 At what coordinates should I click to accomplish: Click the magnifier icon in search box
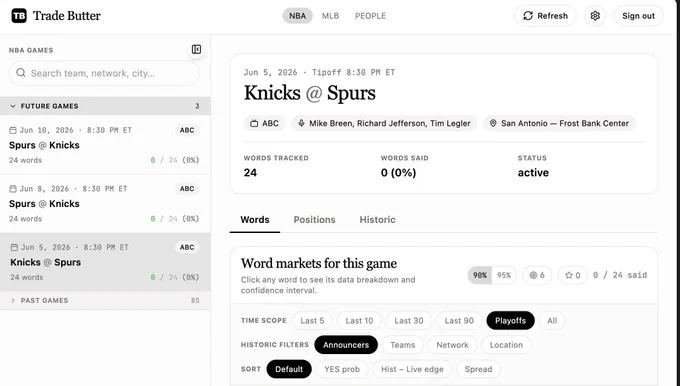point(21,73)
